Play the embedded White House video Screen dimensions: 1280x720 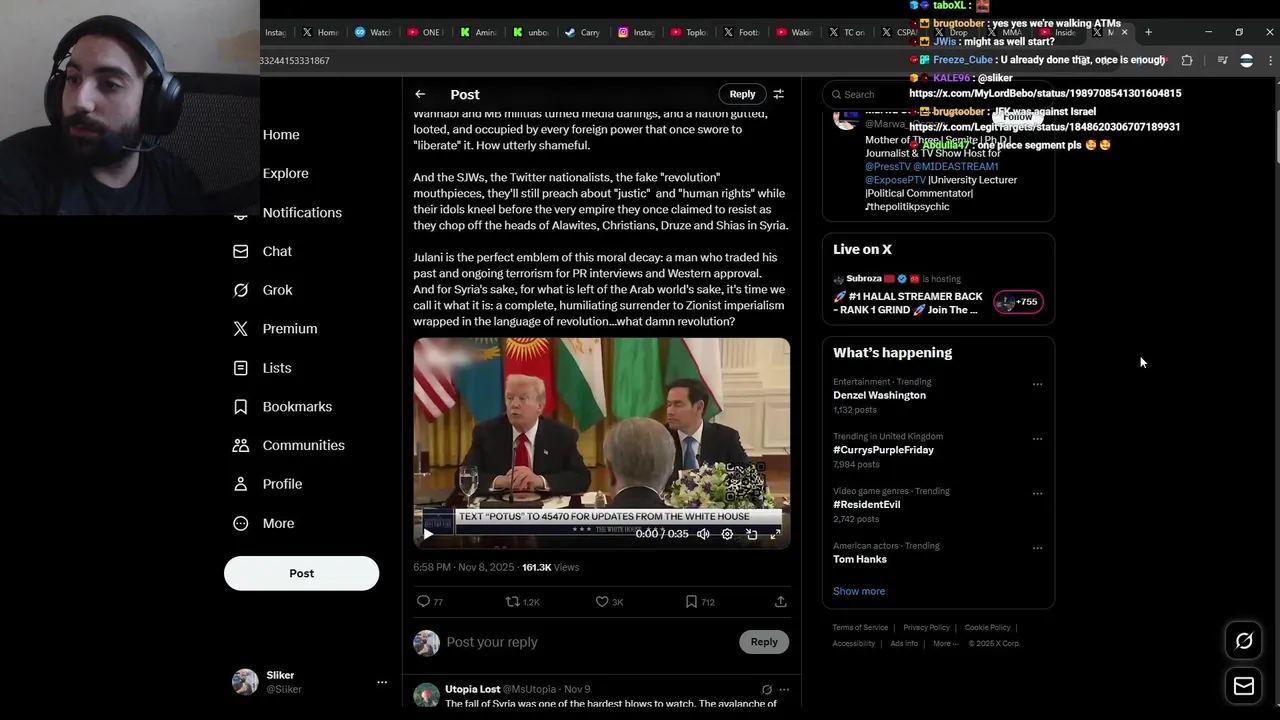[x=428, y=534]
